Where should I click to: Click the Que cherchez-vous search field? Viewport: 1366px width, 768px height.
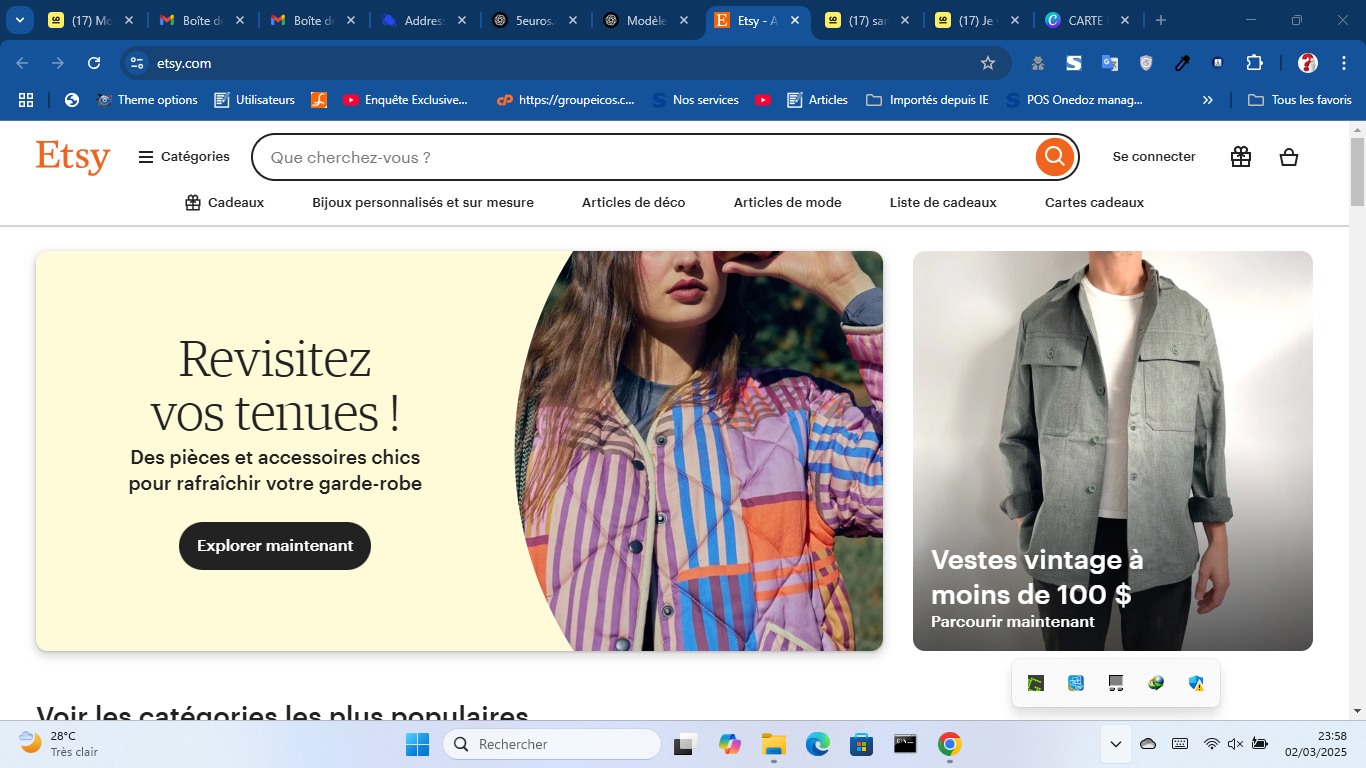(x=640, y=157)
